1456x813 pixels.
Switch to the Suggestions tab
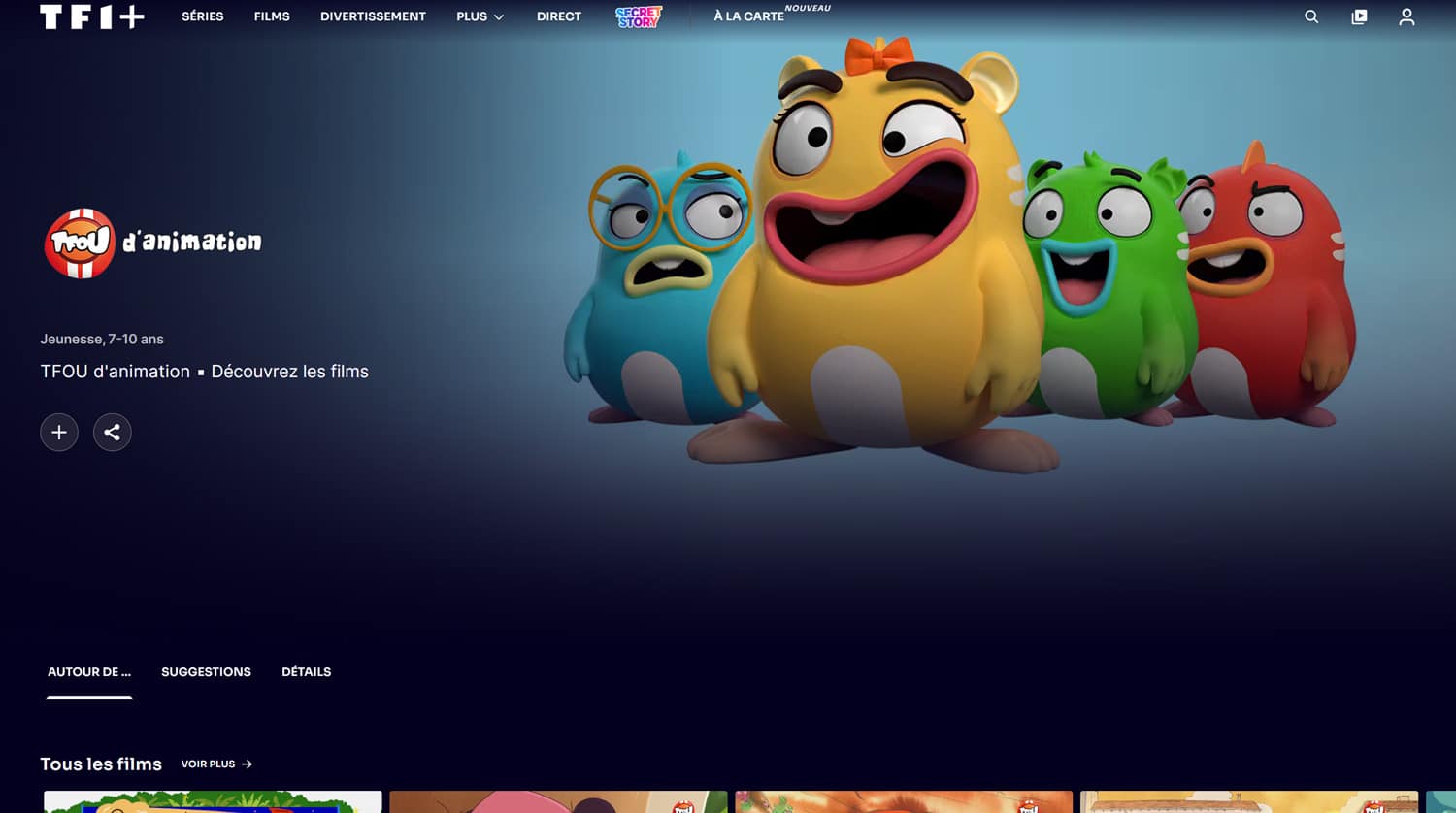coord(206,672)
